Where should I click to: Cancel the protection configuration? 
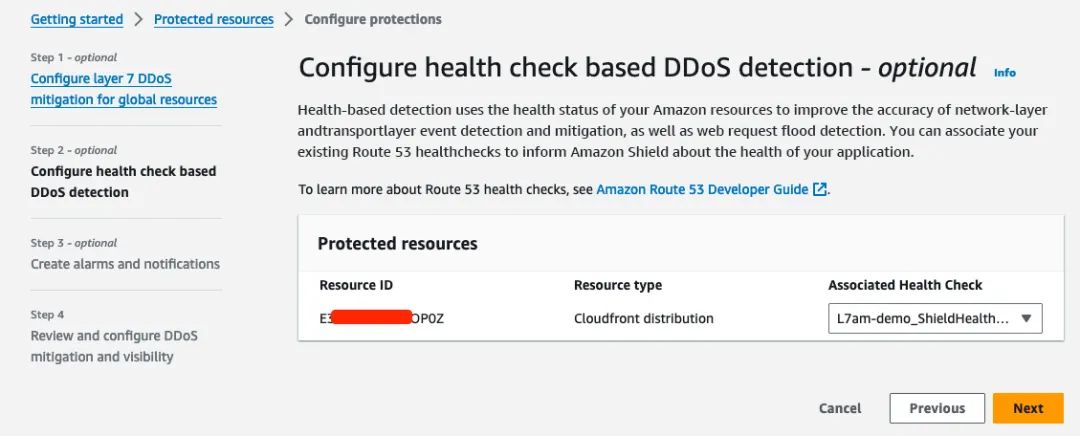pos(840,408)
